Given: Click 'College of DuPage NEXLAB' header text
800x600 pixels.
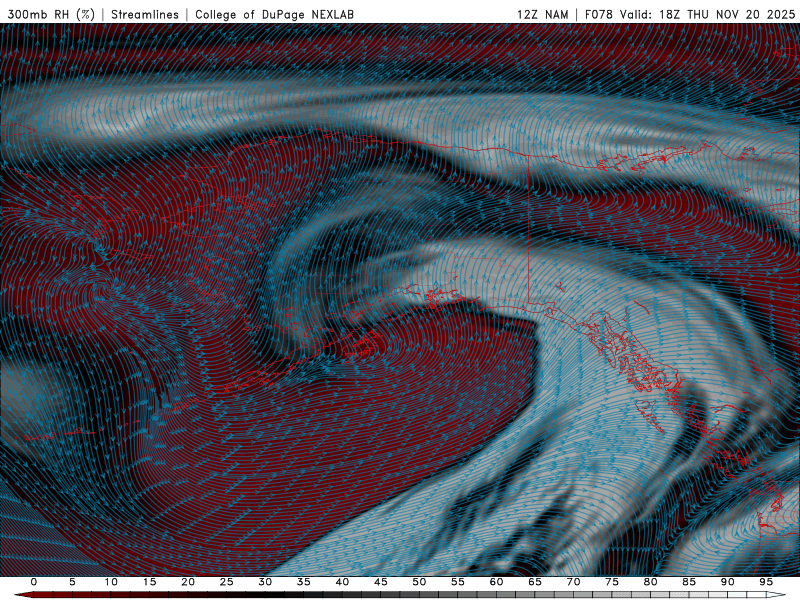Looking at the screenshot, I should tap(274, 14).
